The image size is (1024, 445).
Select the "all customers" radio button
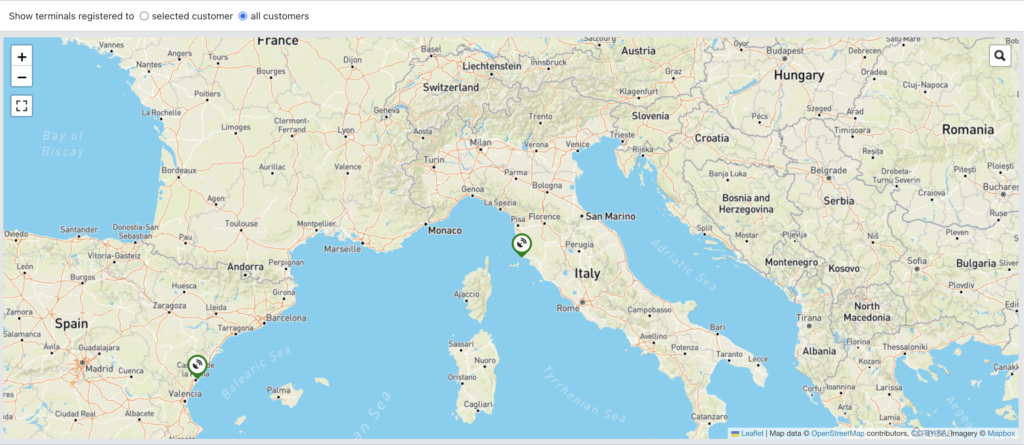[x=243, y=16]
